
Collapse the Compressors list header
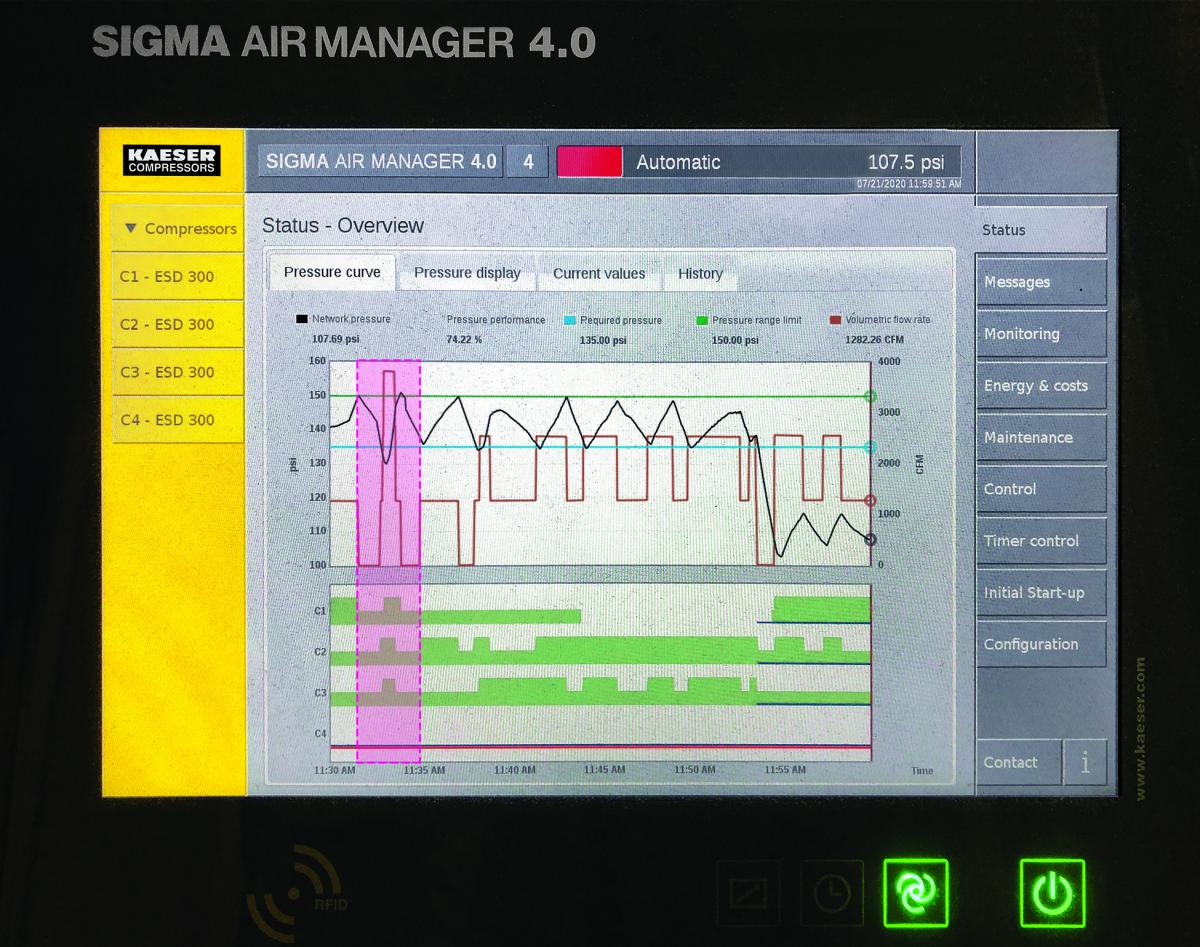179,228
